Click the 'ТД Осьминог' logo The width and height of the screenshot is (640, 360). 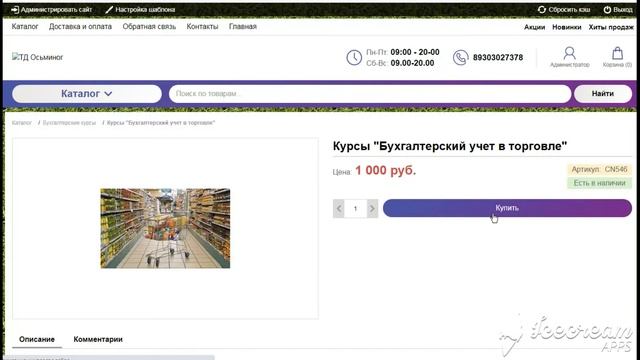coord(38,57)
